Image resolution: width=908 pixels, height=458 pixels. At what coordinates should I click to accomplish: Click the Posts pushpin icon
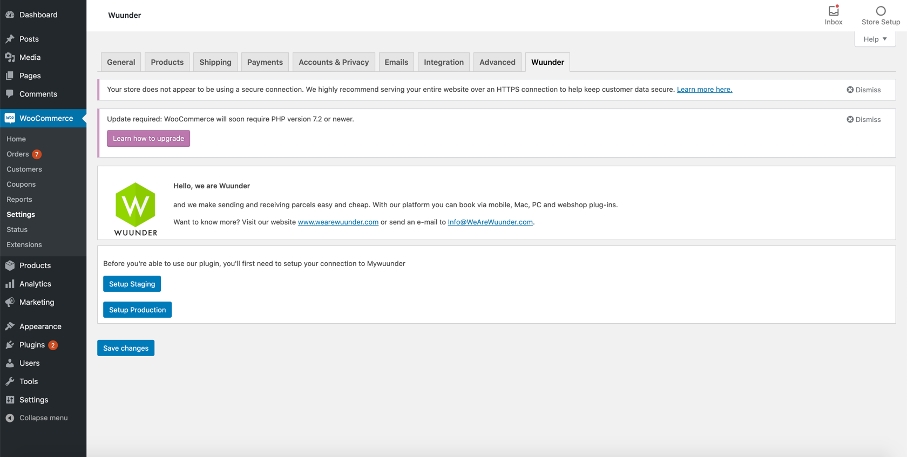[9, 39]
